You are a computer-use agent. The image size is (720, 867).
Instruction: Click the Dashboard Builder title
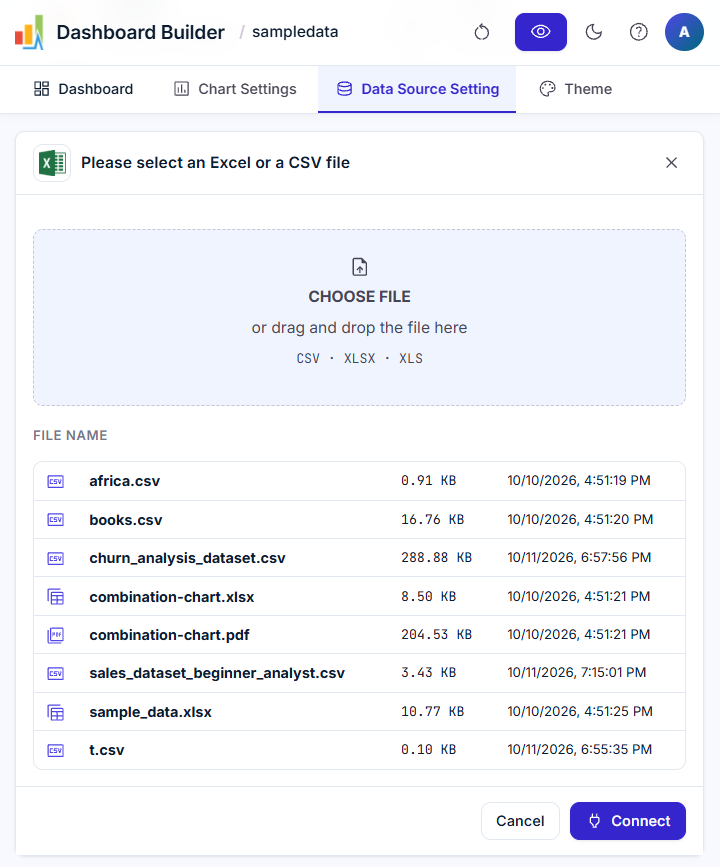140,33
